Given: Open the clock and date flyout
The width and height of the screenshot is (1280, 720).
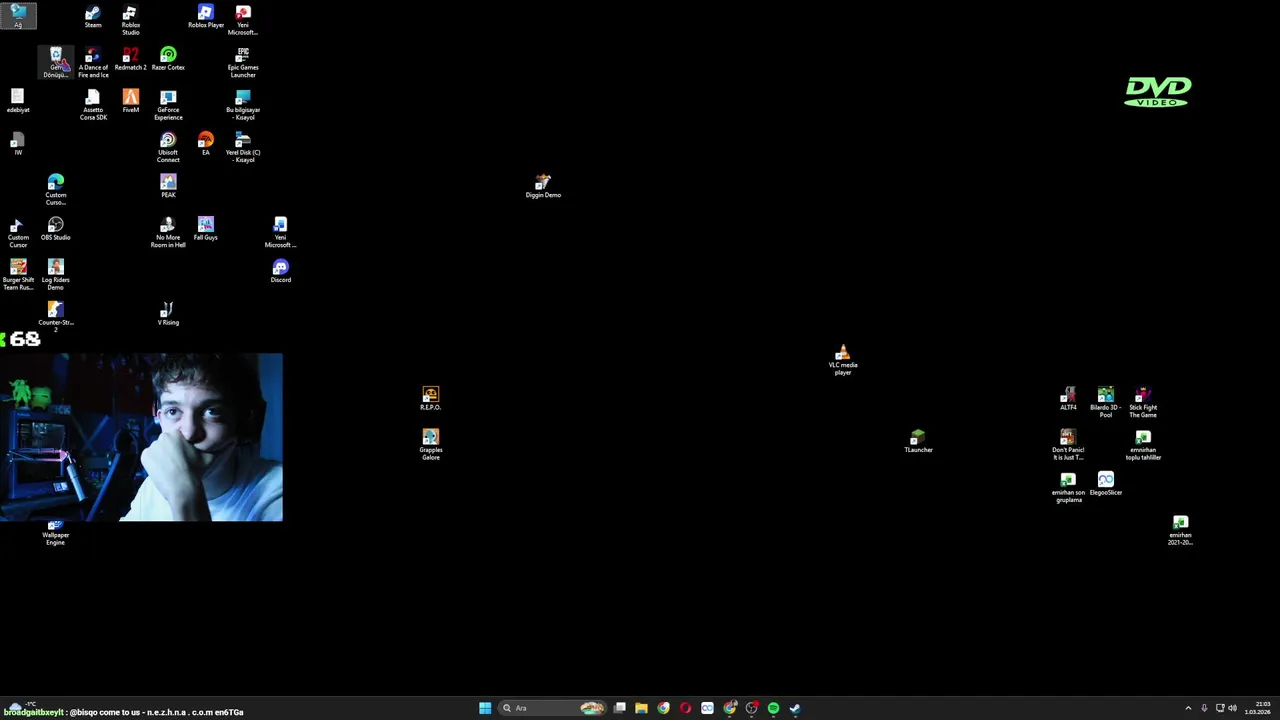Looking at the screenshot, I should pyautogui.click(x=1258, y=708).
